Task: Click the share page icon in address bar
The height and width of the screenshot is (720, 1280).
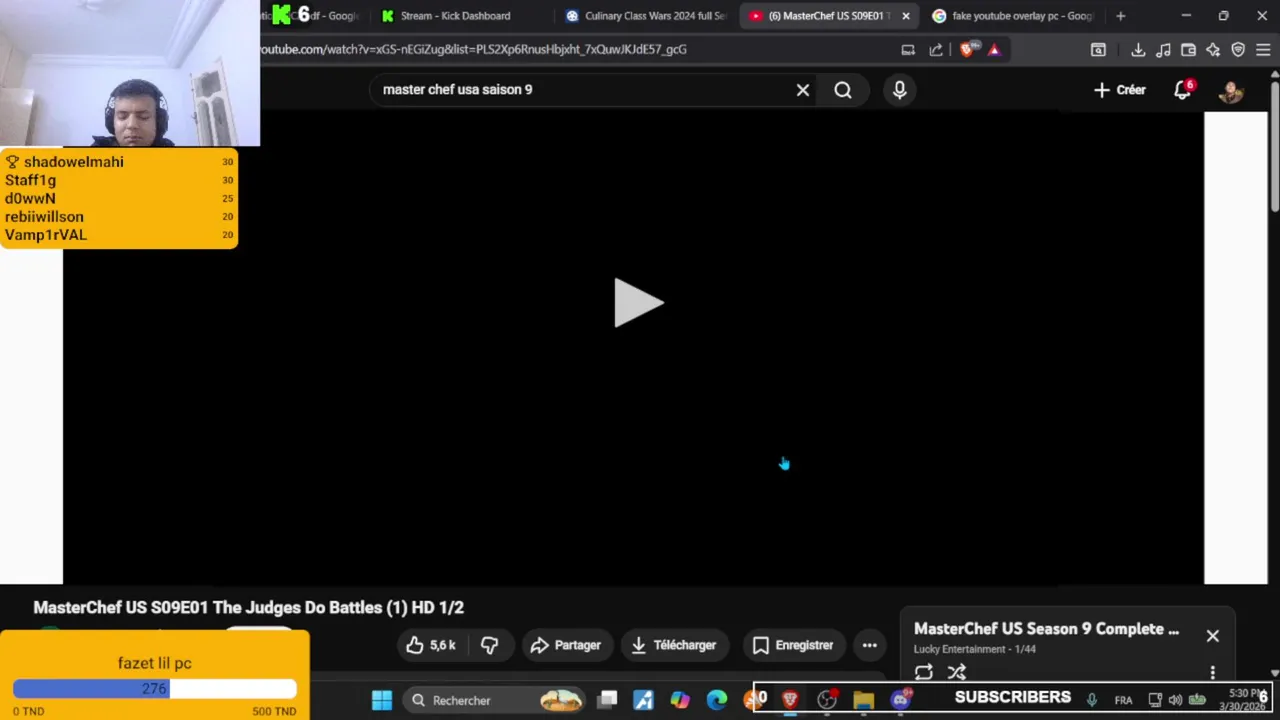Action: (936, 50)
